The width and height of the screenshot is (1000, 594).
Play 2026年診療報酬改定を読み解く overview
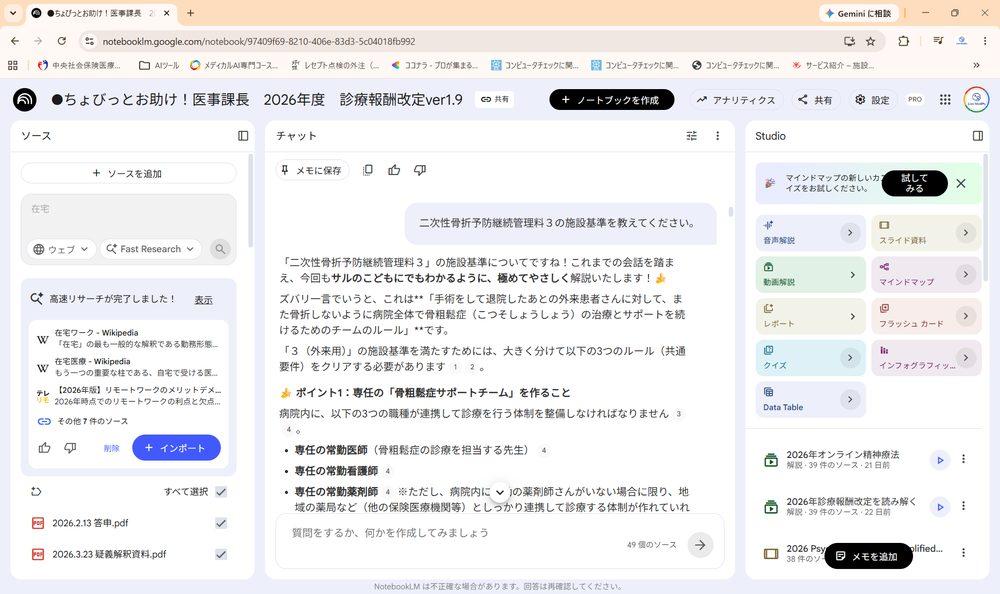pos(940,507)
